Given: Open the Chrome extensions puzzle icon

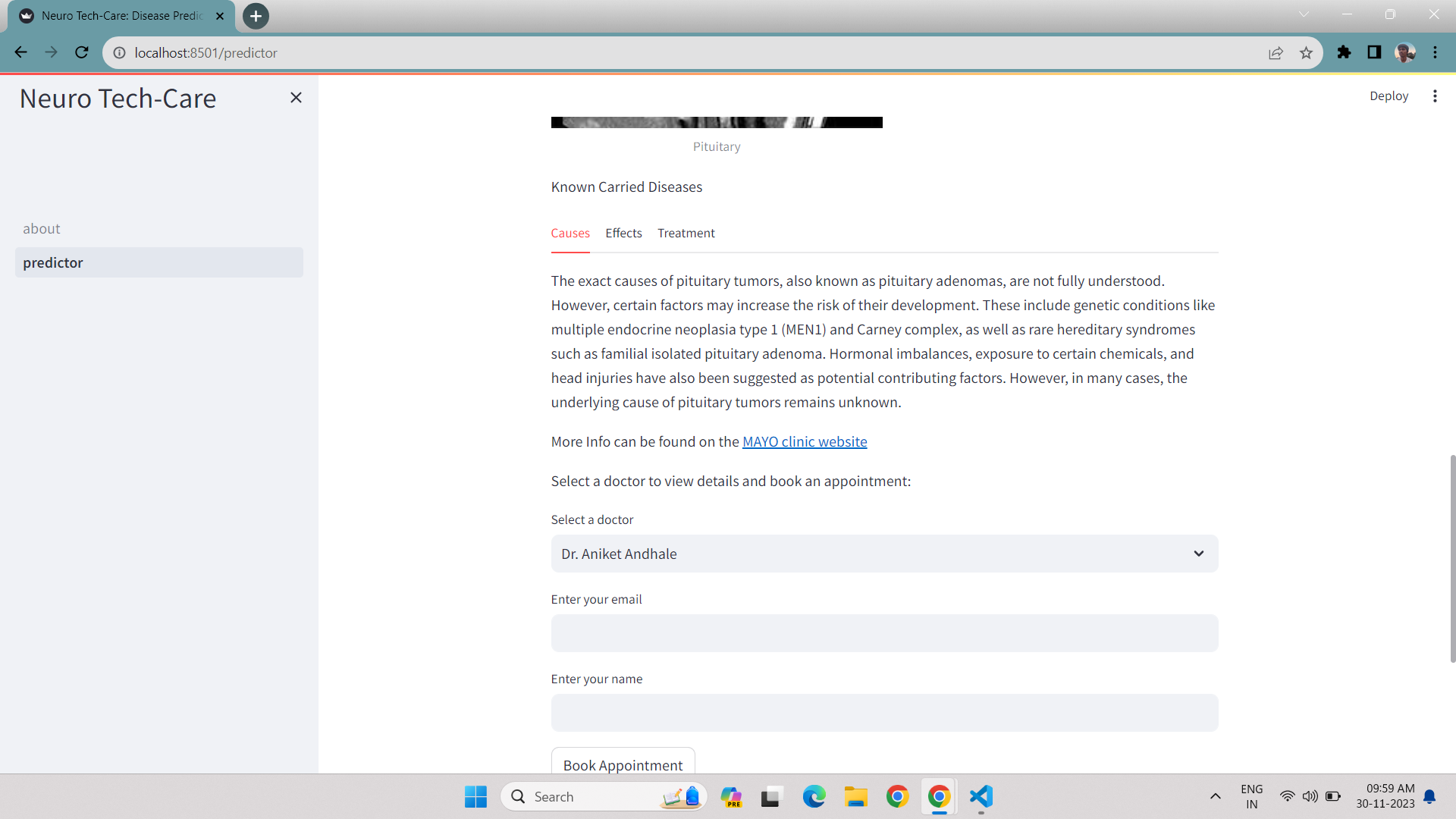Looking at the screenshot, I should 1344,52.
